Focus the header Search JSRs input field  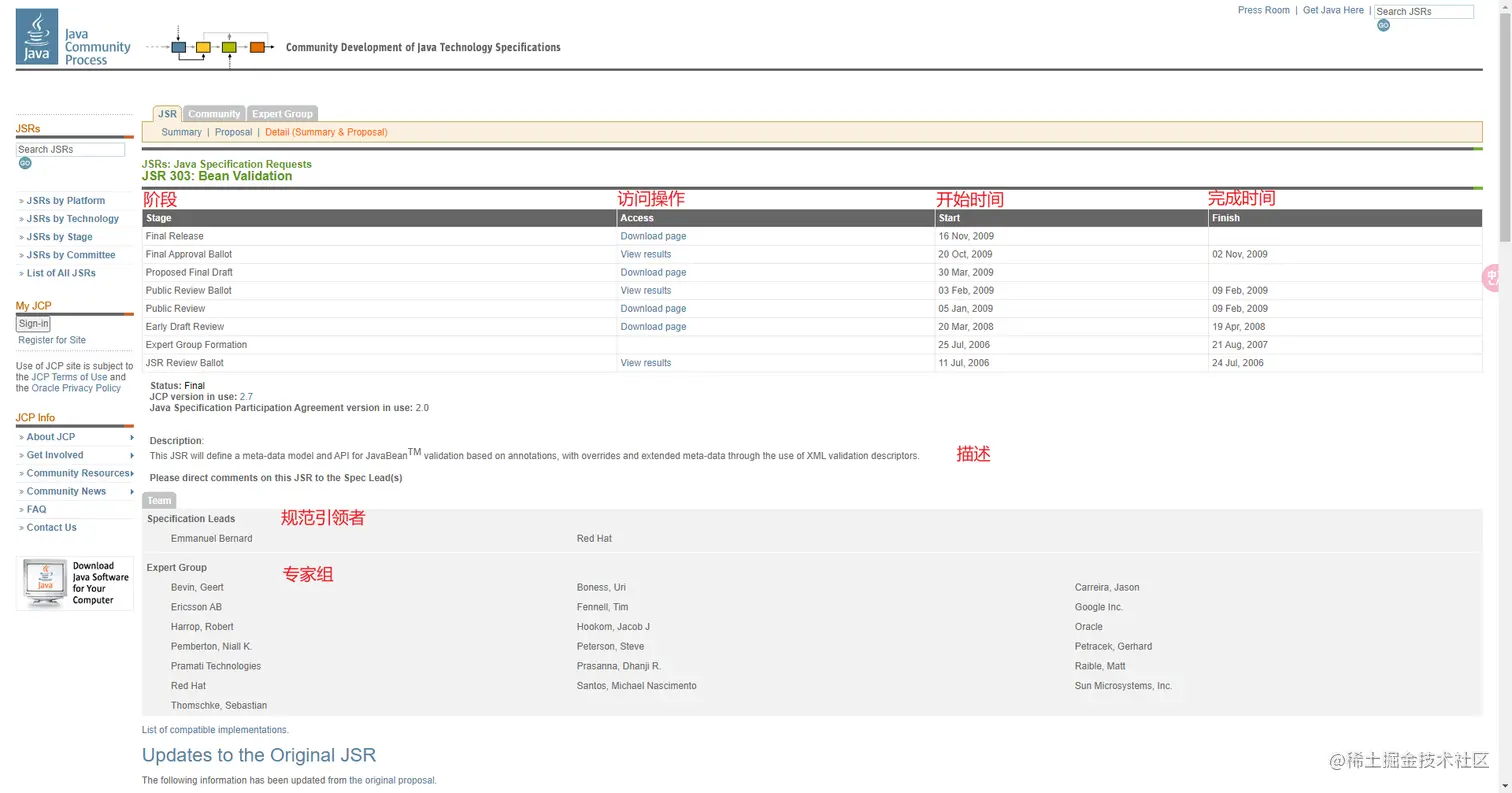[x=1423, y=12]
